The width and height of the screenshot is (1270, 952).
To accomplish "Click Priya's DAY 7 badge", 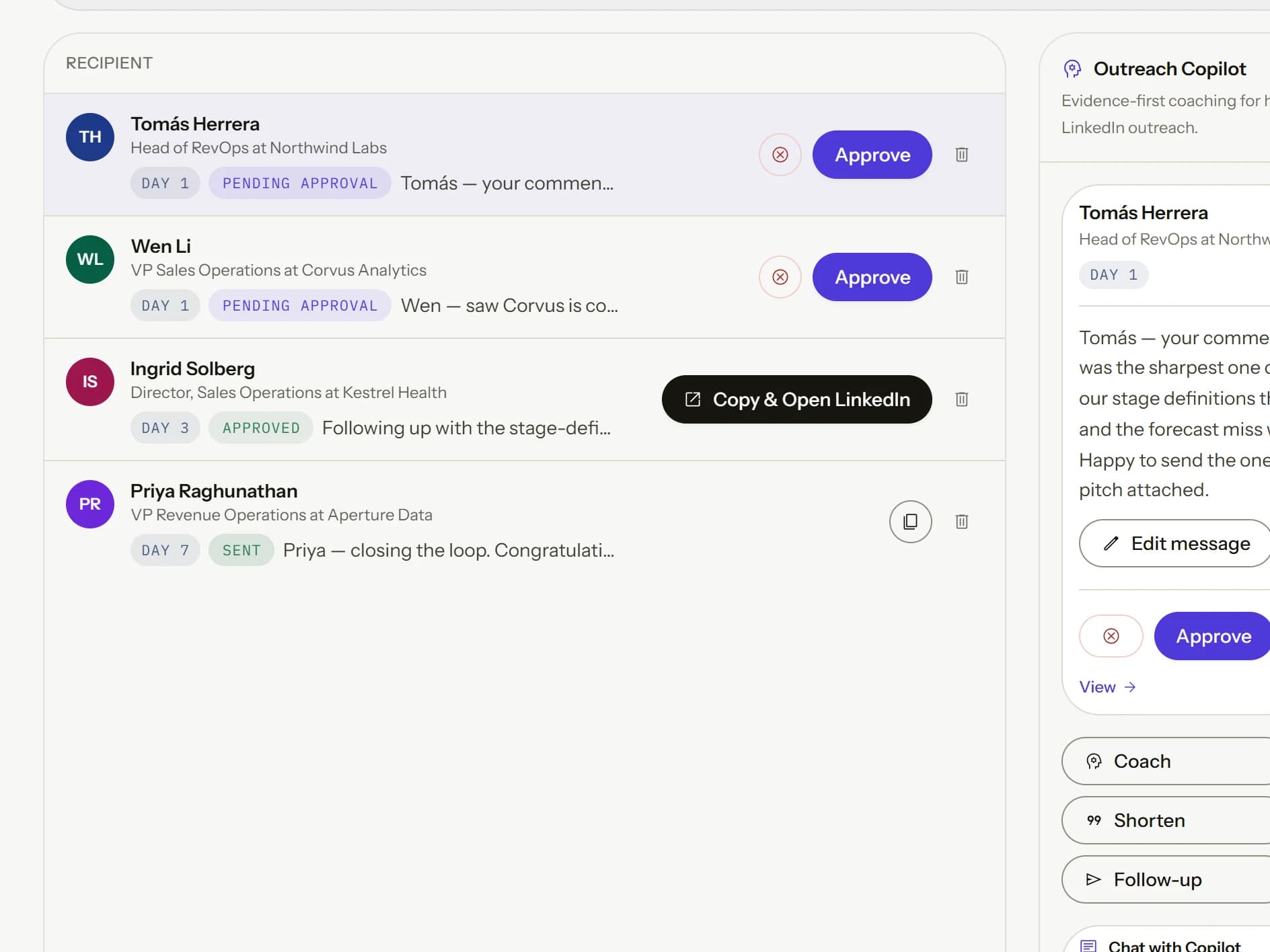I will click(165, 551).
